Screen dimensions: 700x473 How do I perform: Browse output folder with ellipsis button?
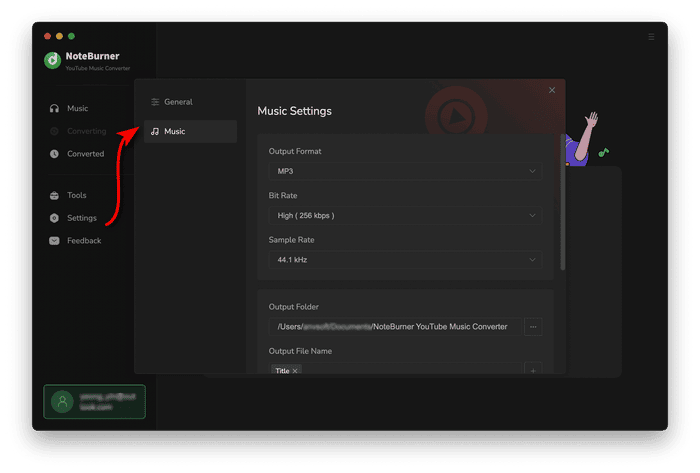coord(533,327)
